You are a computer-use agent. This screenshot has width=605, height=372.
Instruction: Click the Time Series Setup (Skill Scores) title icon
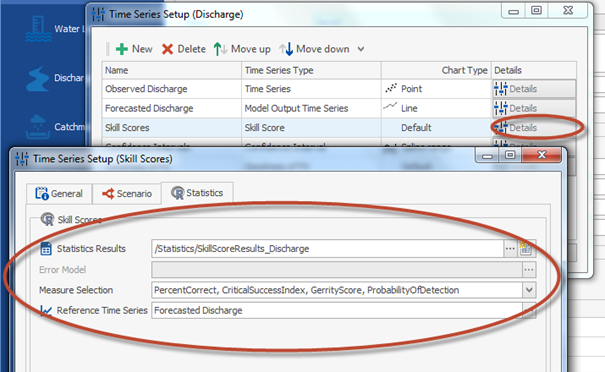click(22, 159)
